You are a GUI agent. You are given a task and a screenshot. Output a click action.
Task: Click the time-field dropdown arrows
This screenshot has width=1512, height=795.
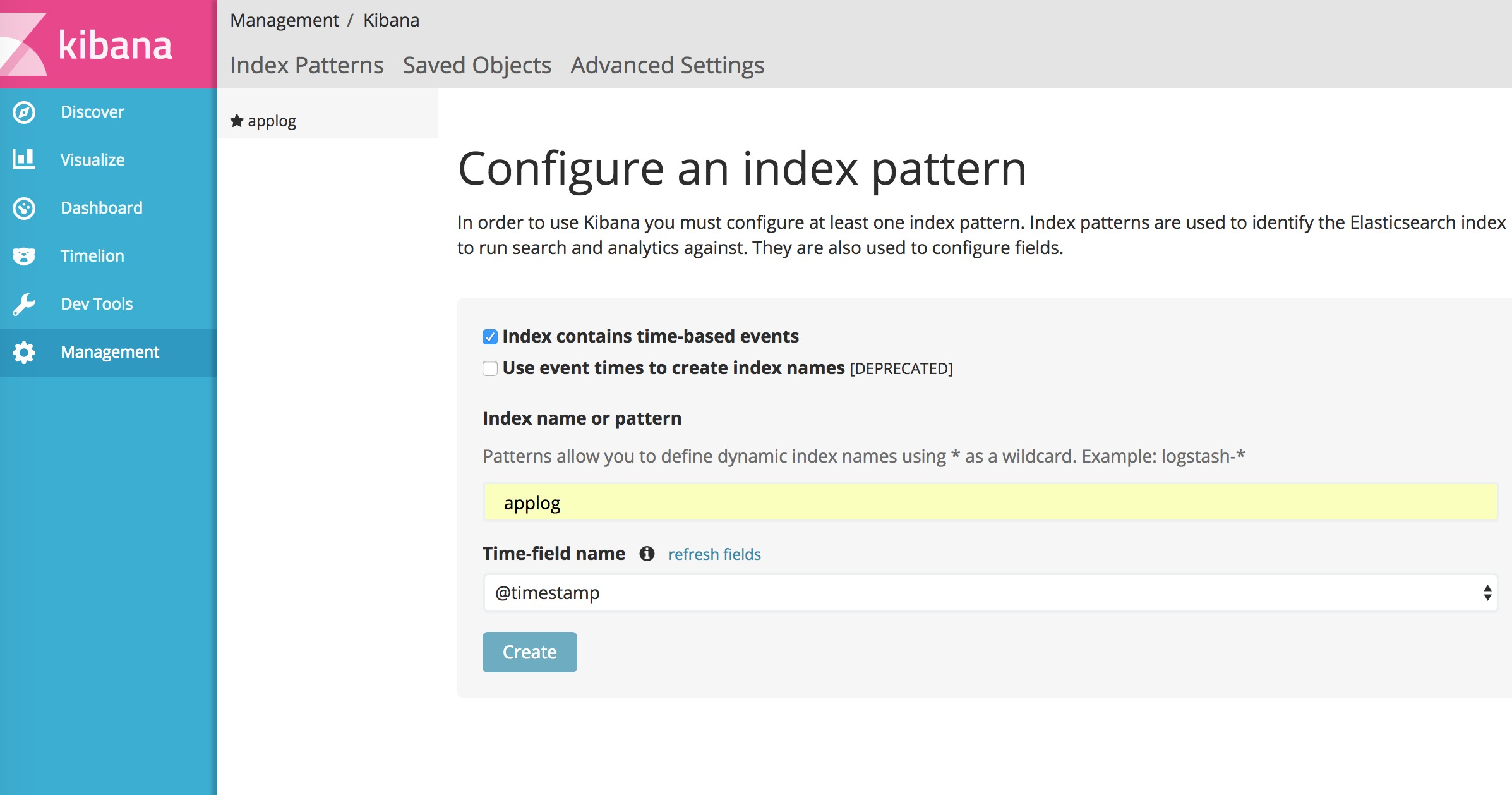pyautogui.click(x=1487, y=593)
